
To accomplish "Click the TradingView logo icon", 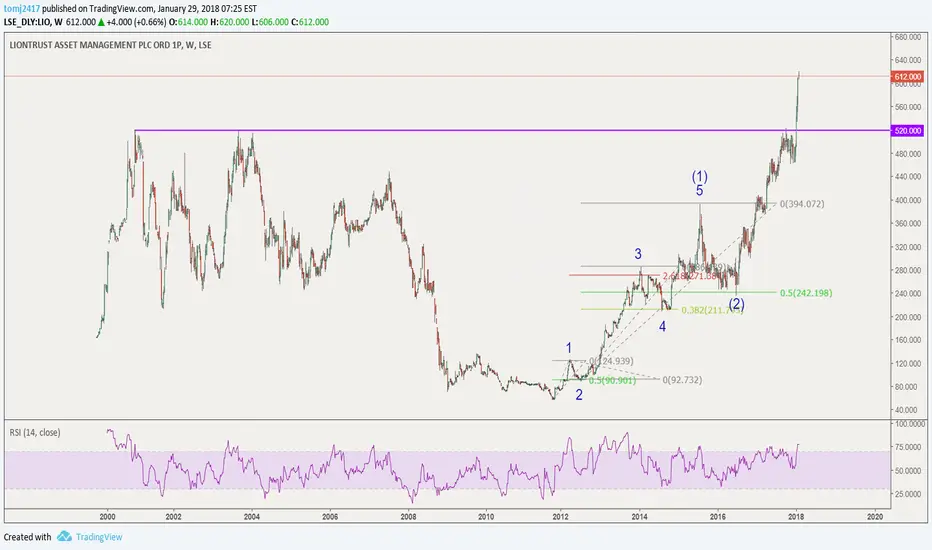I will point(64,536).
